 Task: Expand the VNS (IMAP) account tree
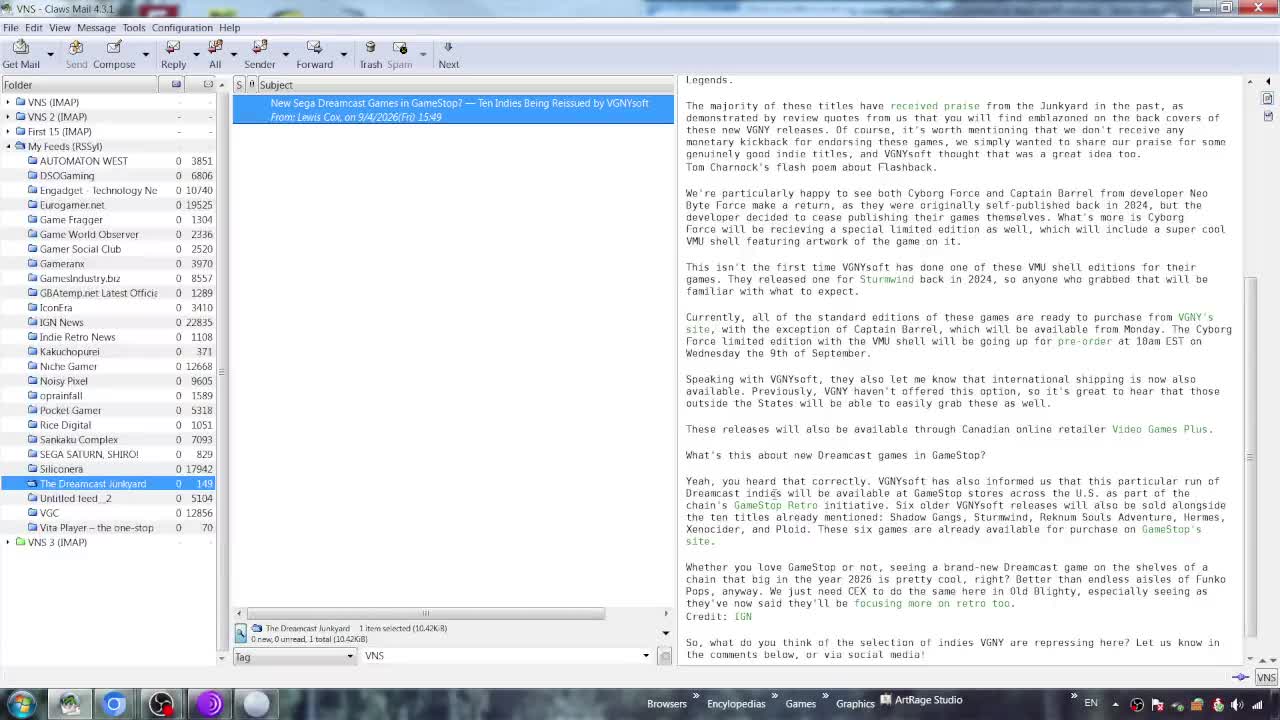pos(8,102)
